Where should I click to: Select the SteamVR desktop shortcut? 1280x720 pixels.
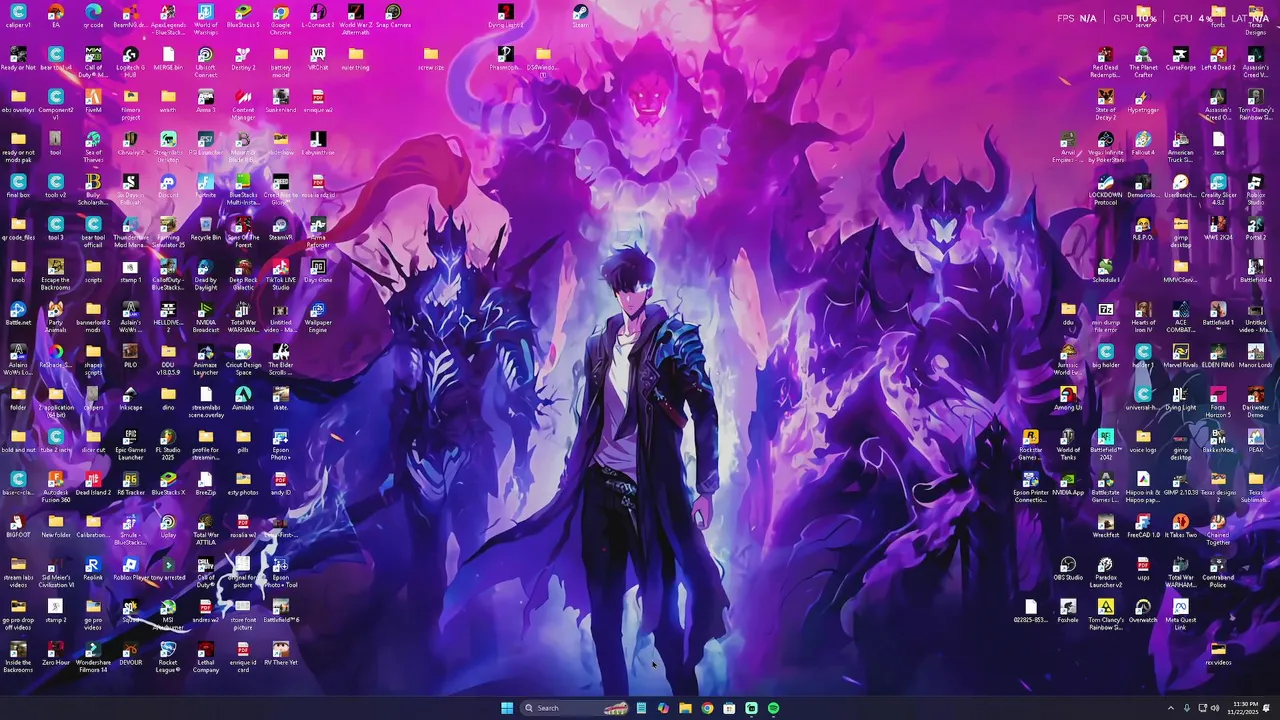tap(280, 229)
